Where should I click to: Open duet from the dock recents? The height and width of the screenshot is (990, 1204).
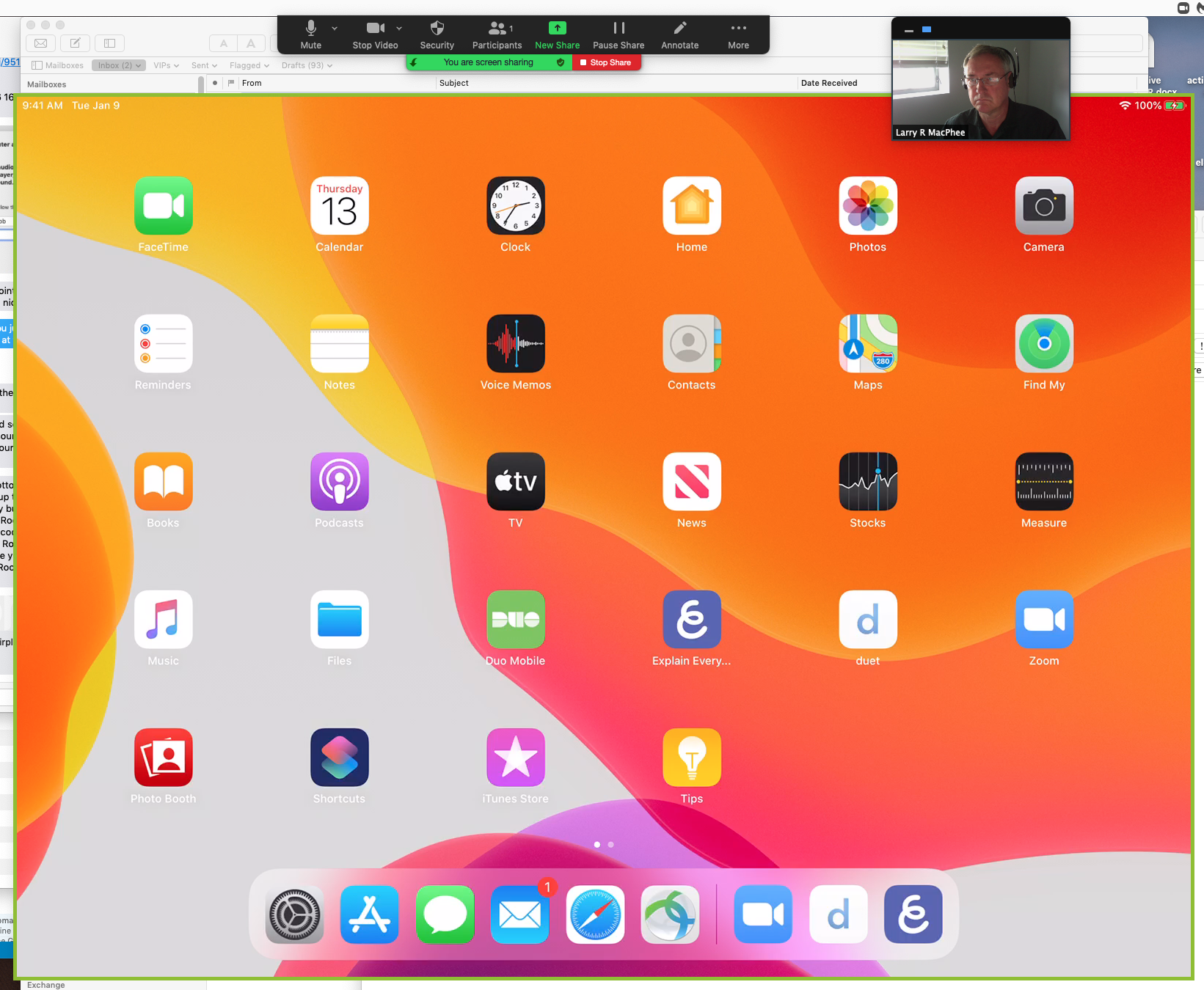pyautogui.click(x=839, y=914)
